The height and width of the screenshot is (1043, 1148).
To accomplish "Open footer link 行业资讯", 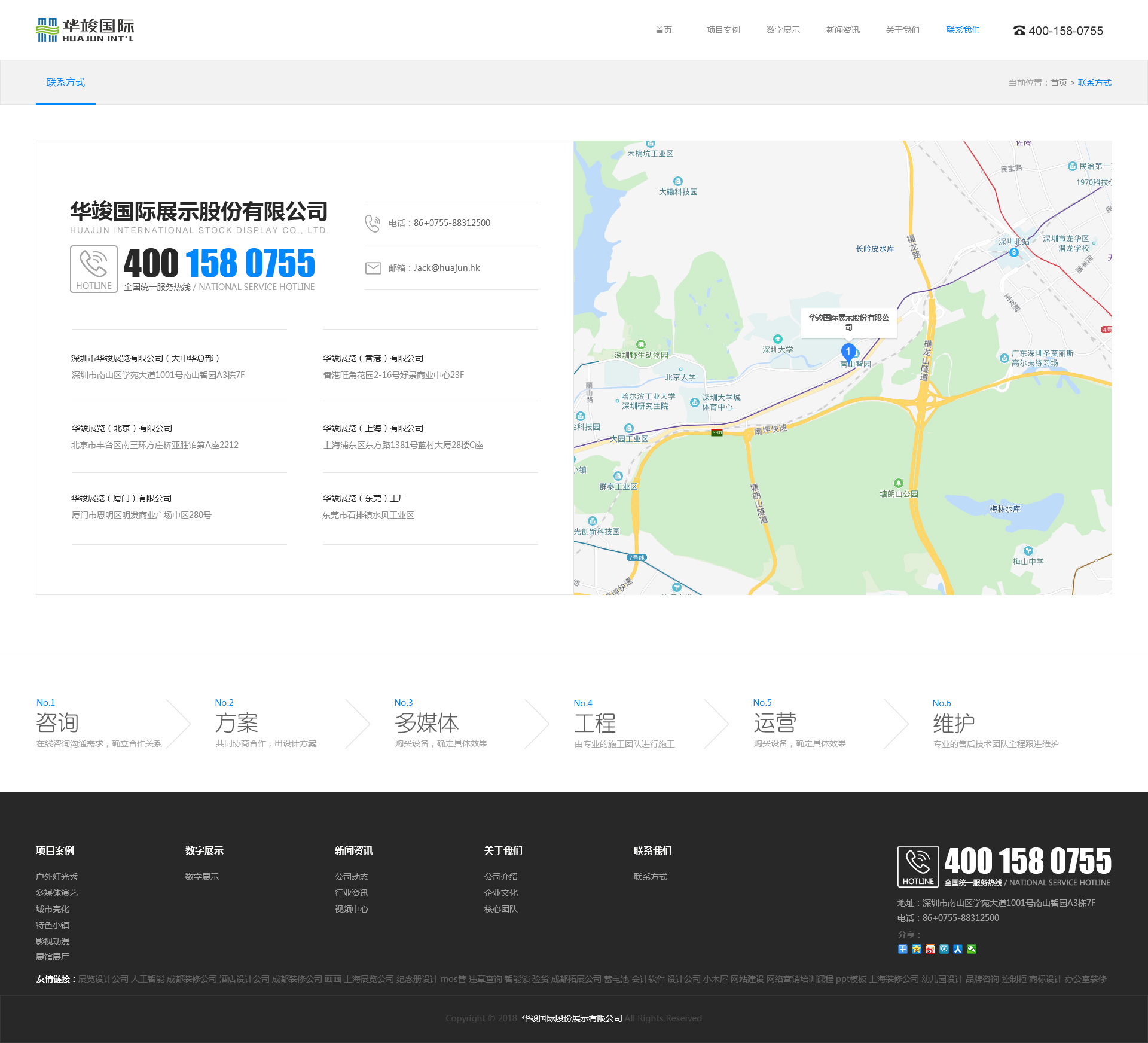I will click(352, 893).
